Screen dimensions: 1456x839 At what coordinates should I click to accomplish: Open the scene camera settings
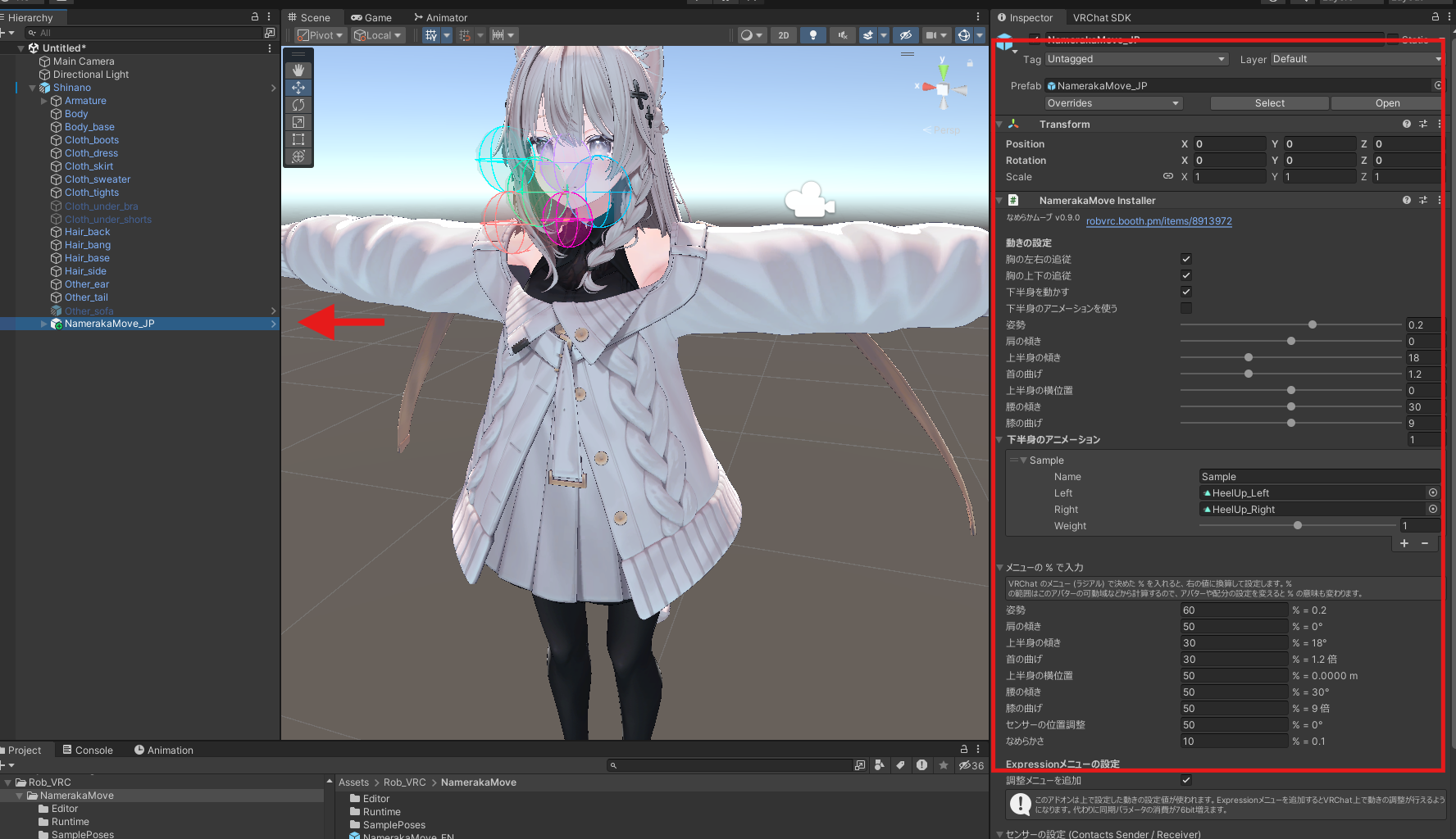[935, 35]
